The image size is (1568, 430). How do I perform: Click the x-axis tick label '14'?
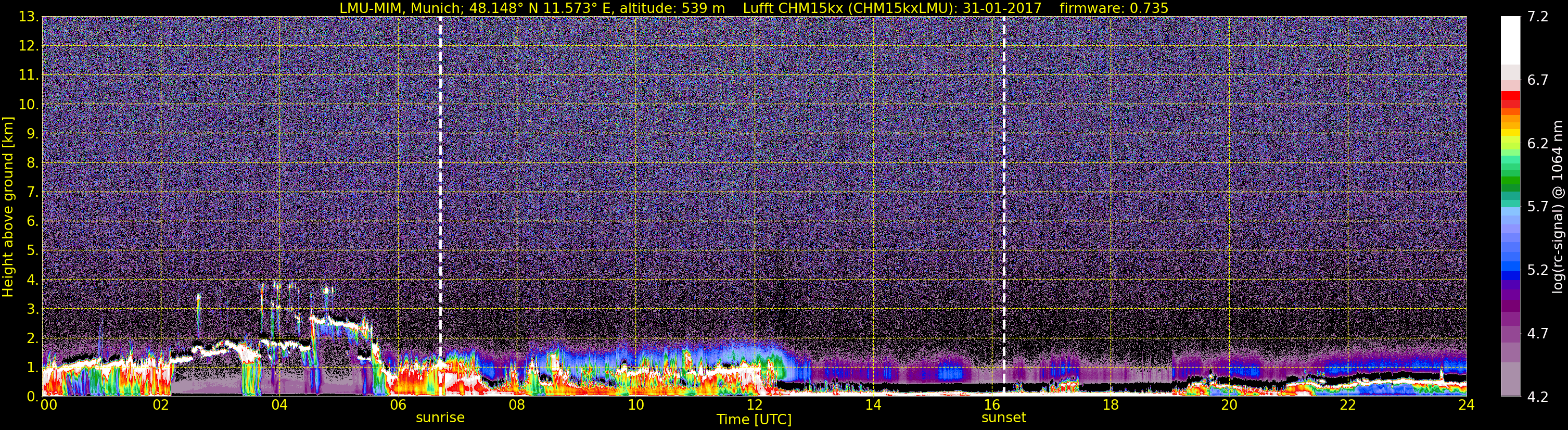point(873,405)
